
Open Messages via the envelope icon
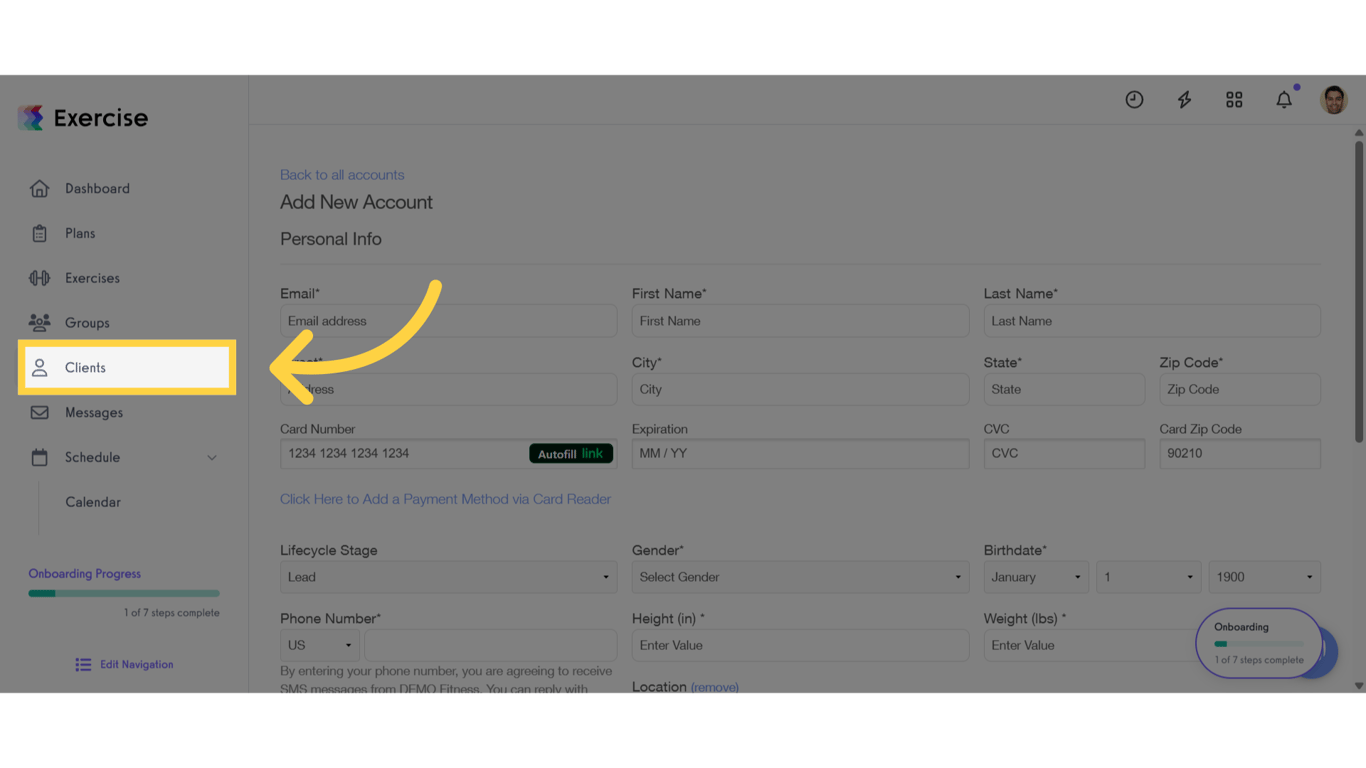click(39, 412)
